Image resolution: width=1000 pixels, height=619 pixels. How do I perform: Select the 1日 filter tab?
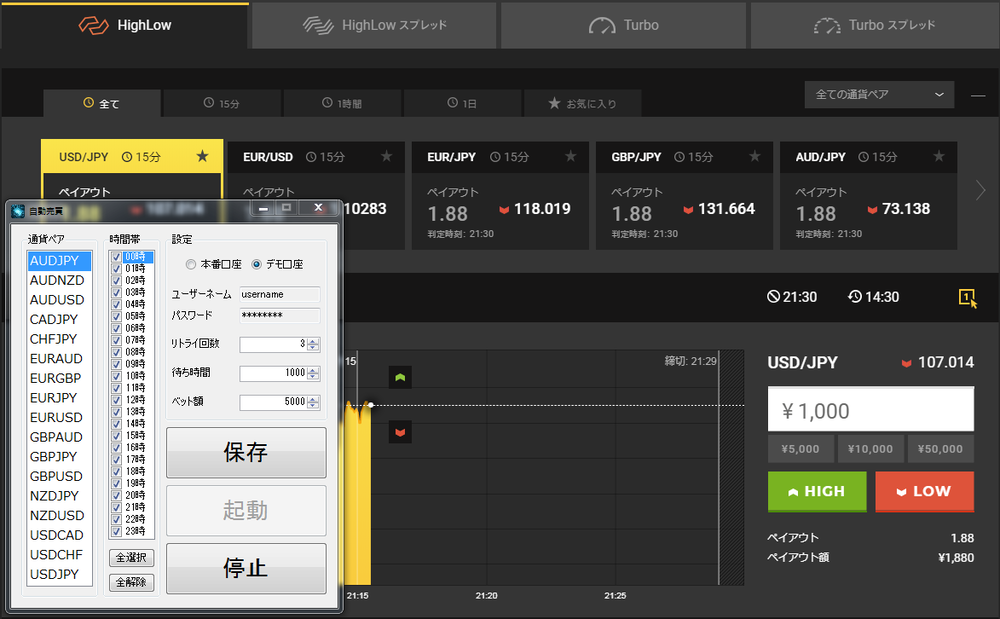coord(462,103)
